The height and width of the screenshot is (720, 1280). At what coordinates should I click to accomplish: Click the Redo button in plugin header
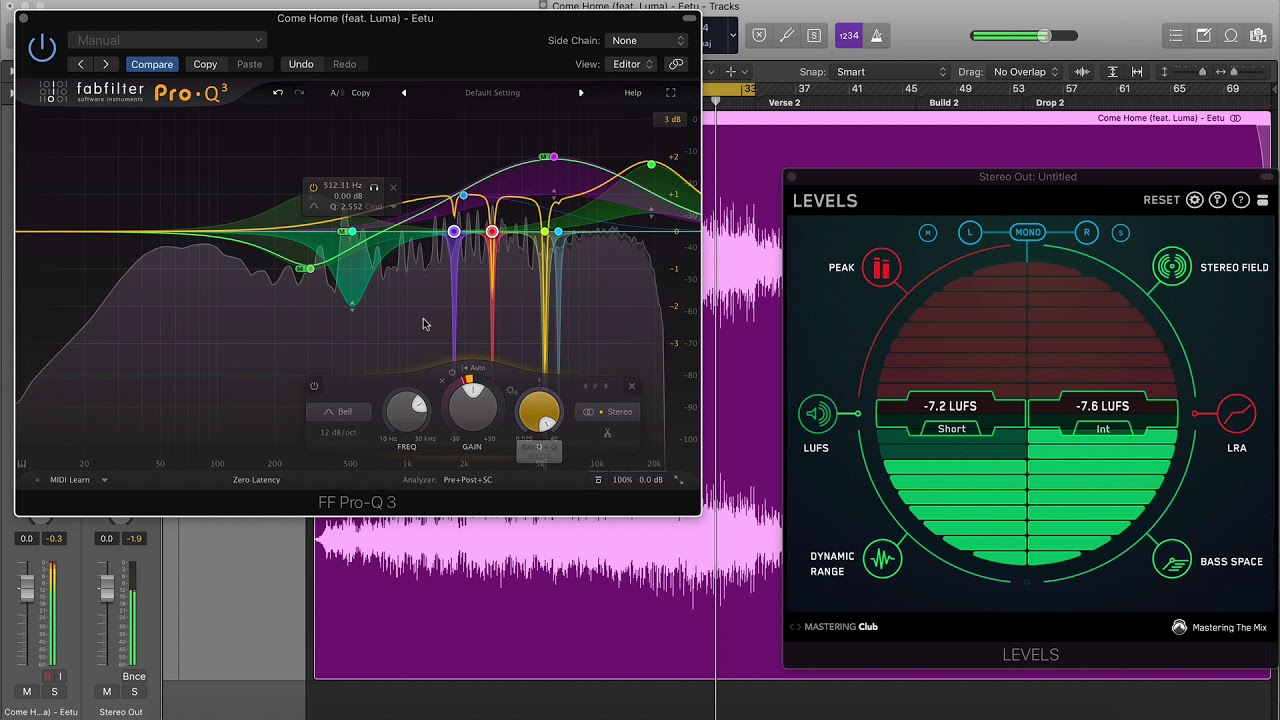pos(344,64)
